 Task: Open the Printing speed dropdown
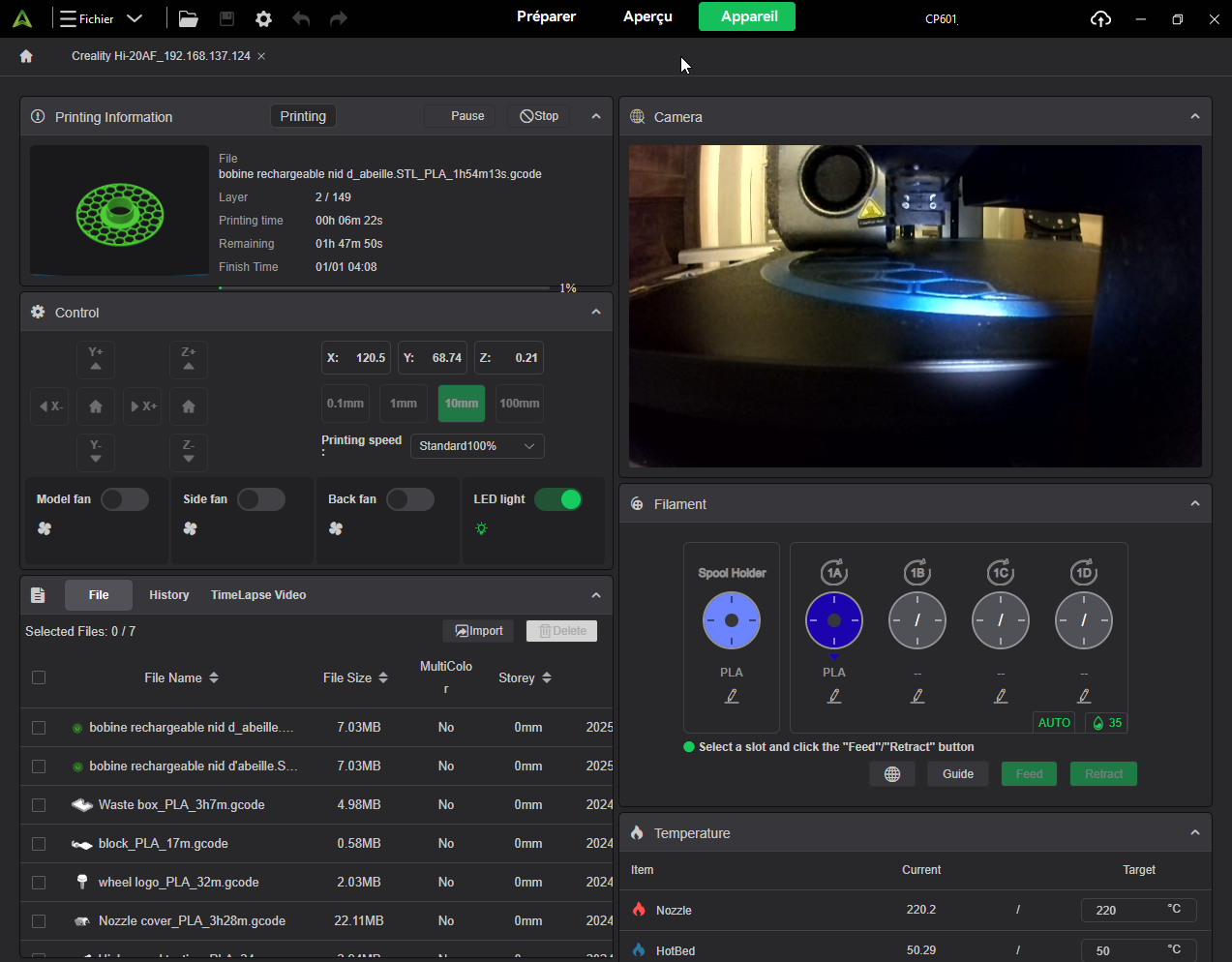(x=477, y=446)
